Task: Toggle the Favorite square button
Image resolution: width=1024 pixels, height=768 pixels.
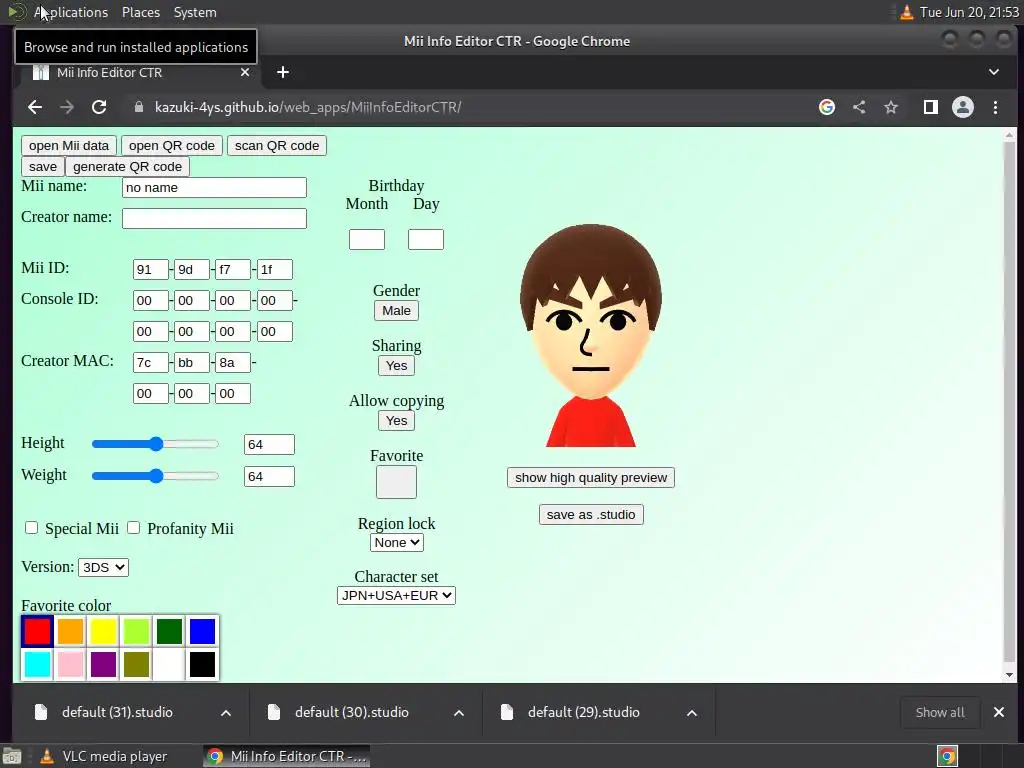Action: tap(396, 482)
